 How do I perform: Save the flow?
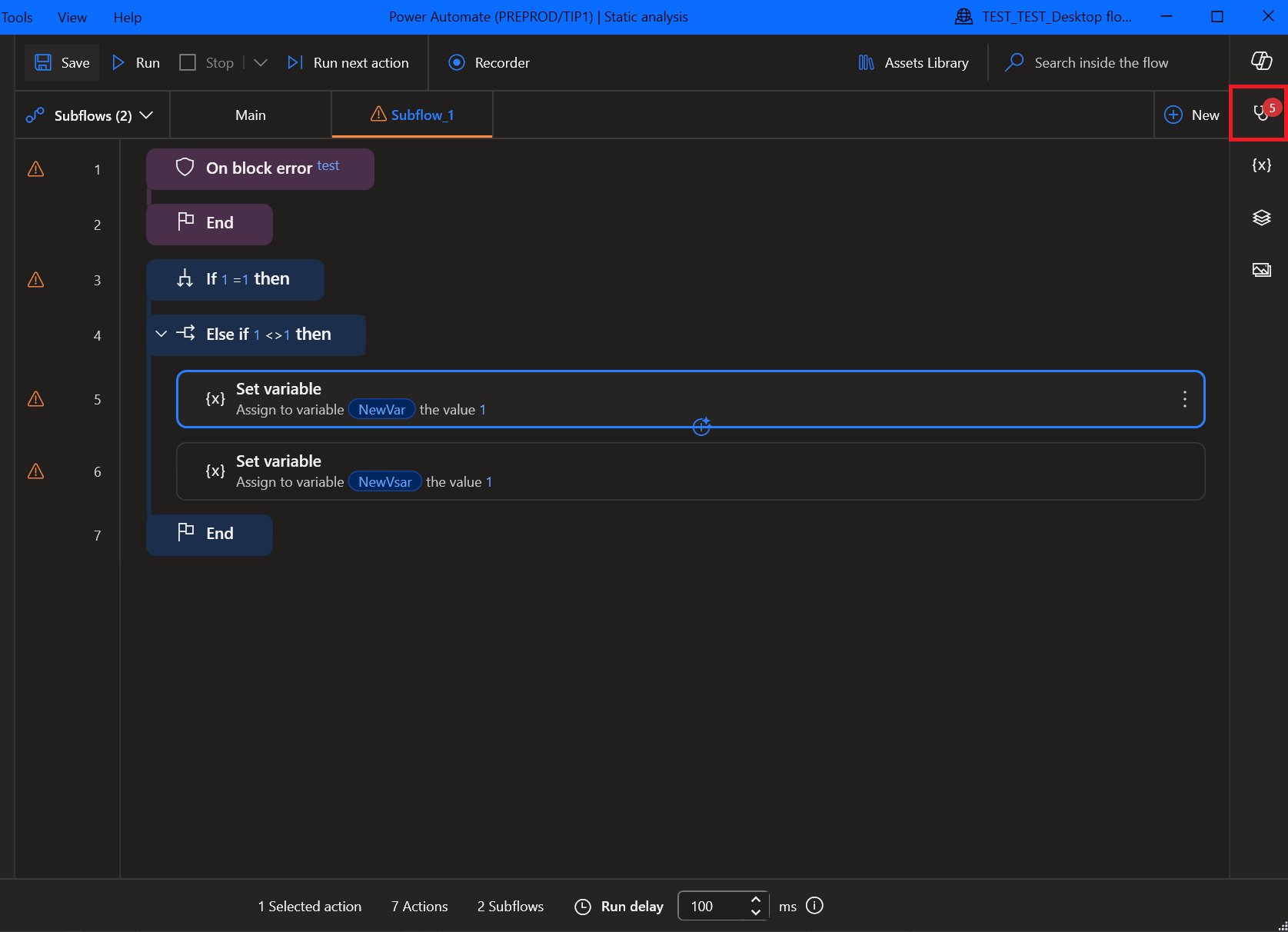click(x=62, y=62)
